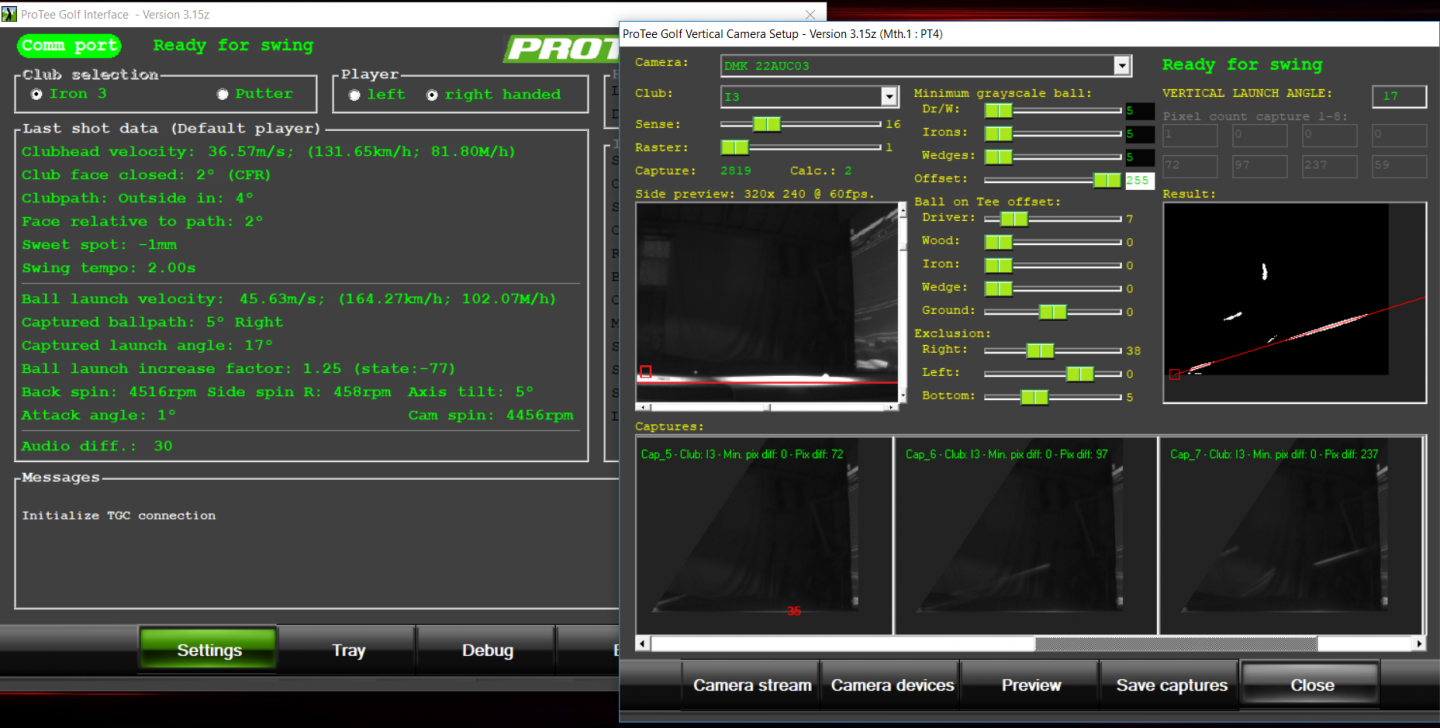The height and width of the screenshot is (728, 1440).
Task: Click the Sense slider handle
Action: coord(767,124)
